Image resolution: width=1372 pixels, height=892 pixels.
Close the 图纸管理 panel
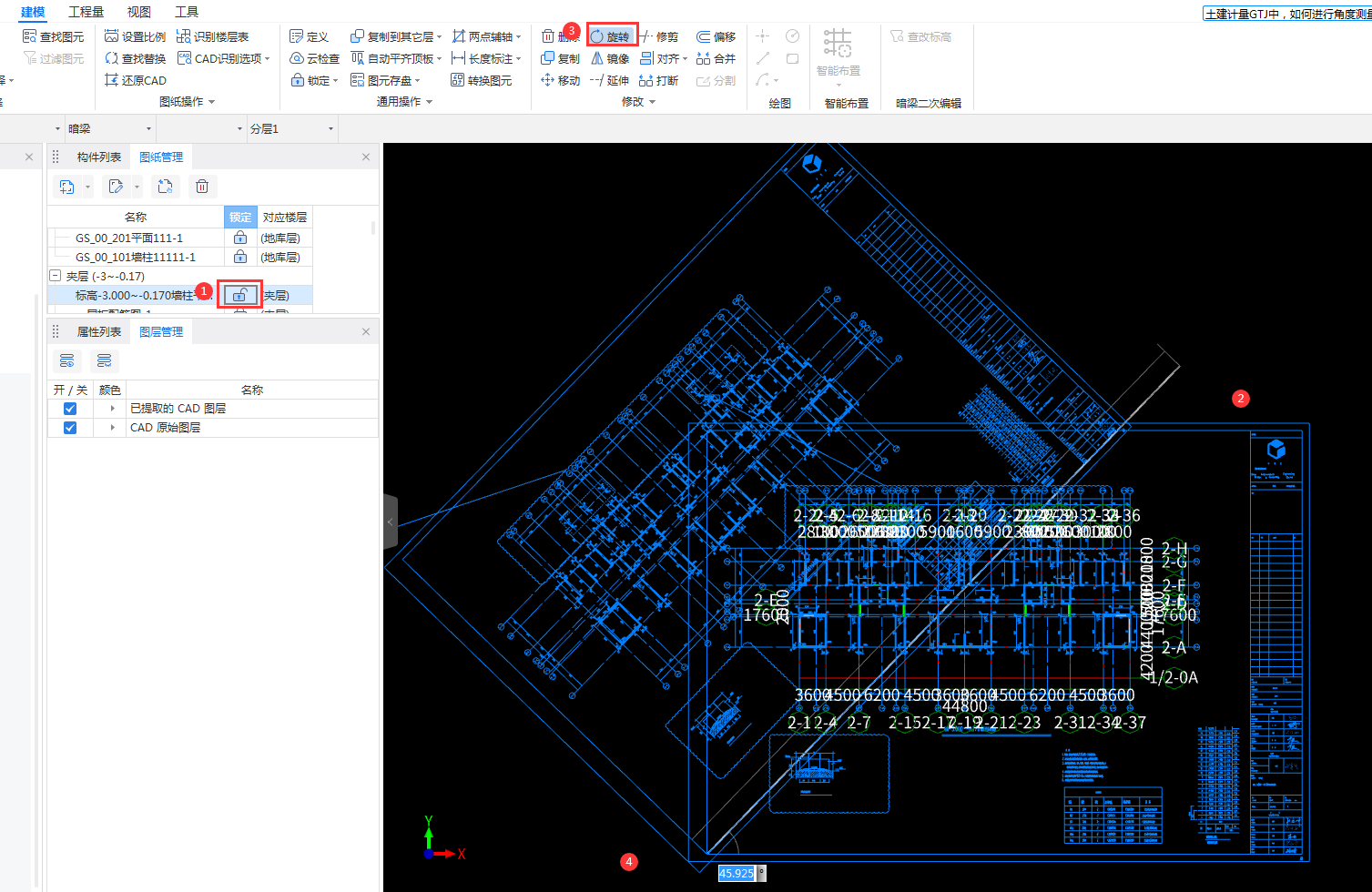click(366, 157)
